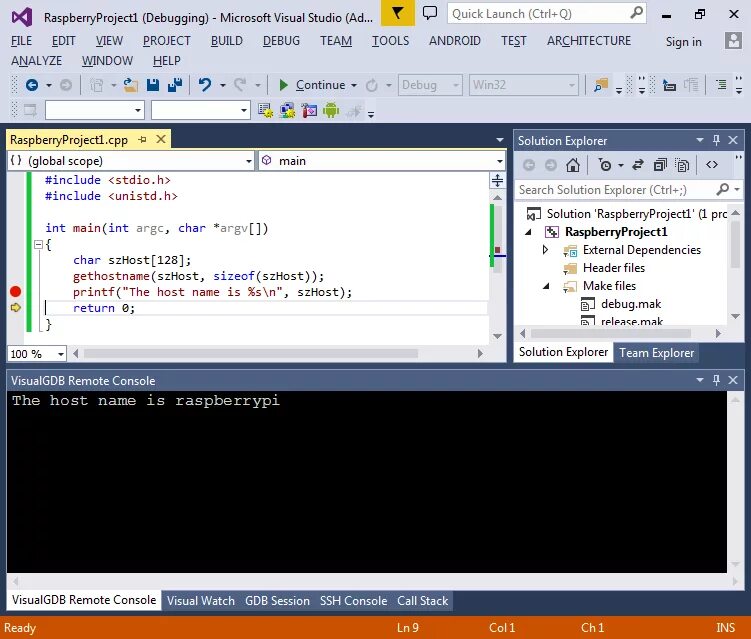Collapse the main function code block

point(38,245)
